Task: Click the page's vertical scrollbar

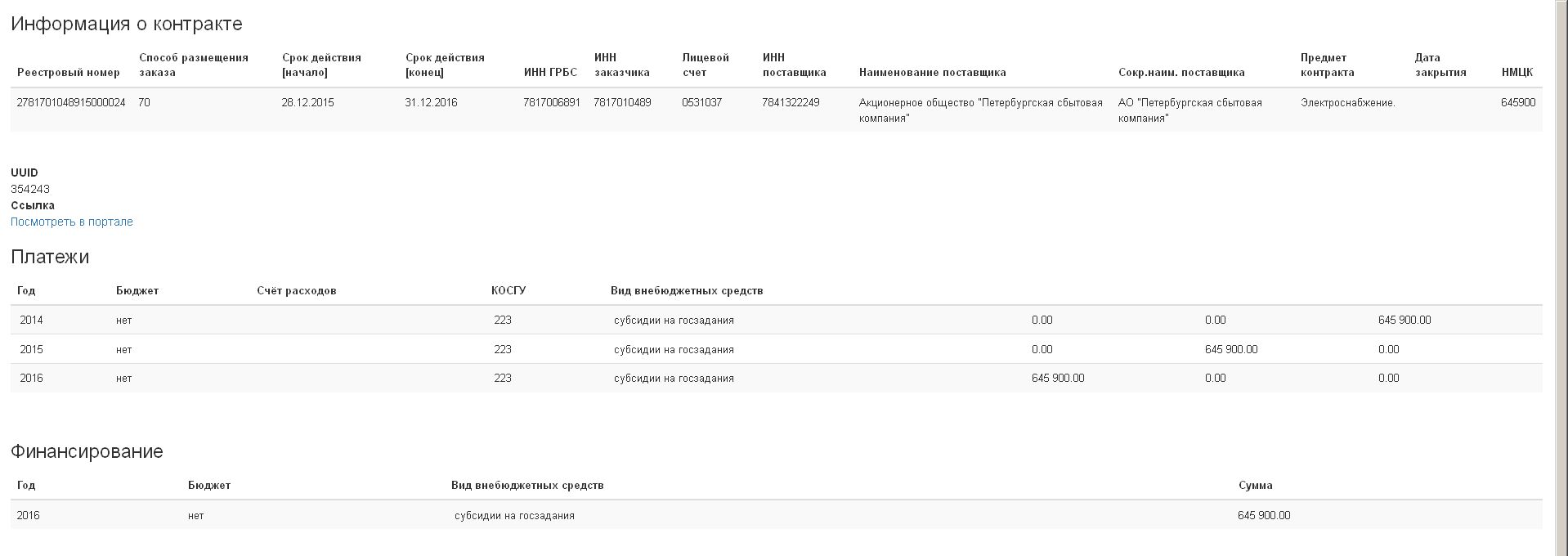Action: point(1561,278)
